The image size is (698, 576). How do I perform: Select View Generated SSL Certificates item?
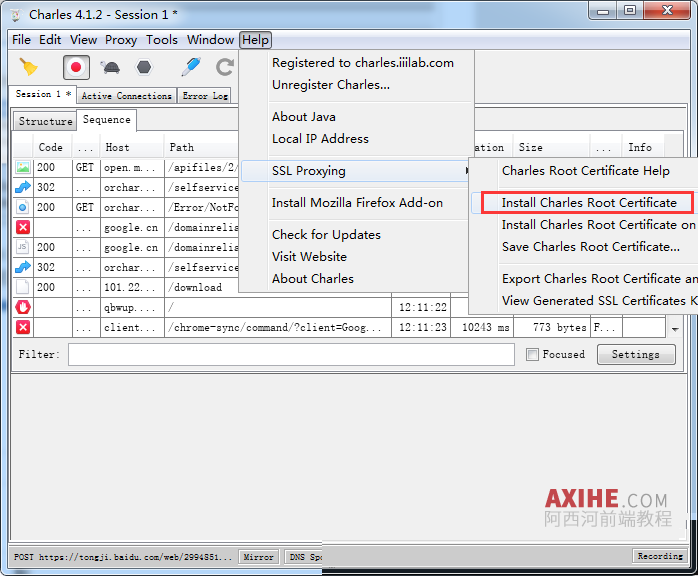(x=599, y=300)
